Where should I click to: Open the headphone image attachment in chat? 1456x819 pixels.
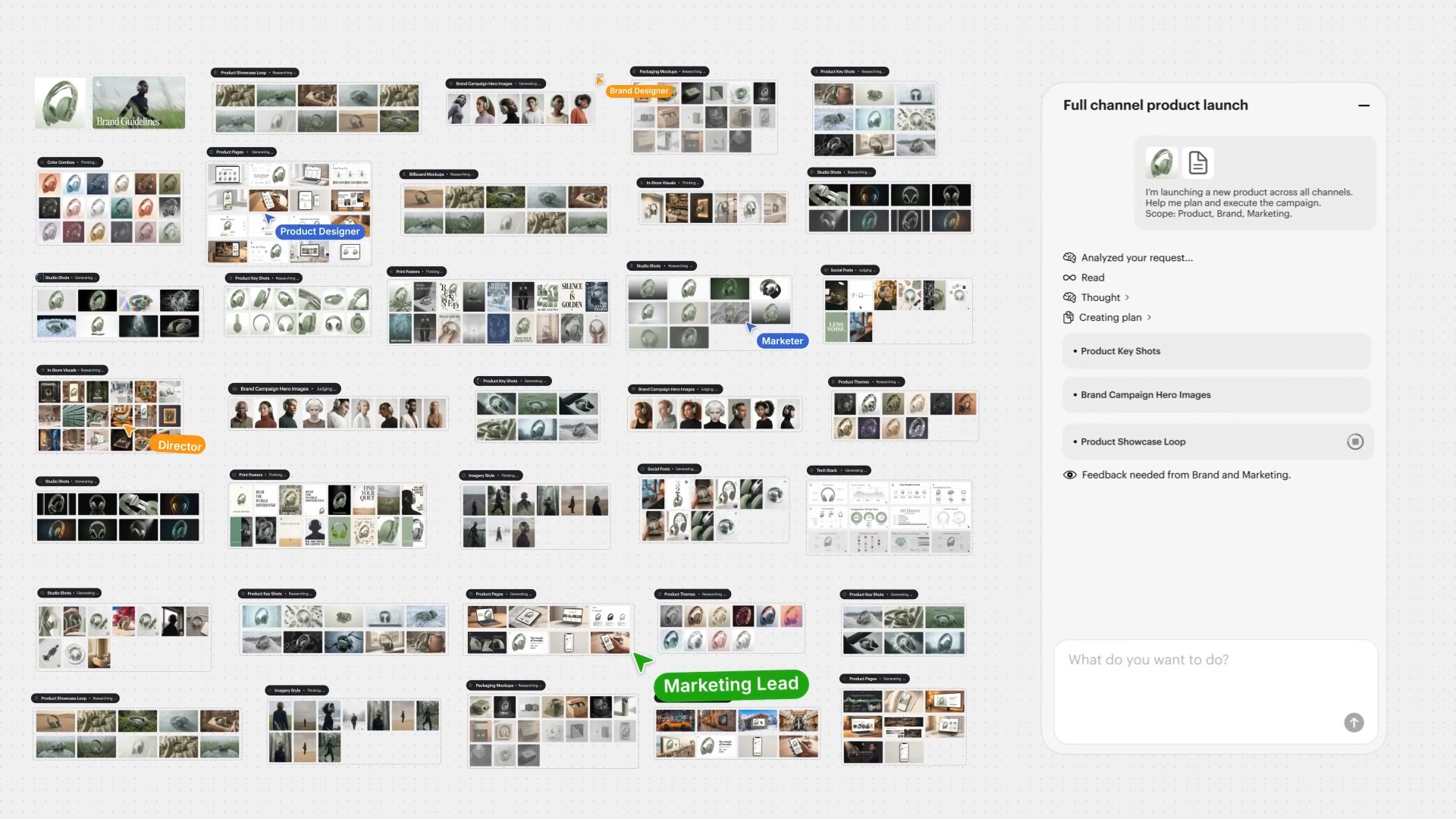(1161, 162)
